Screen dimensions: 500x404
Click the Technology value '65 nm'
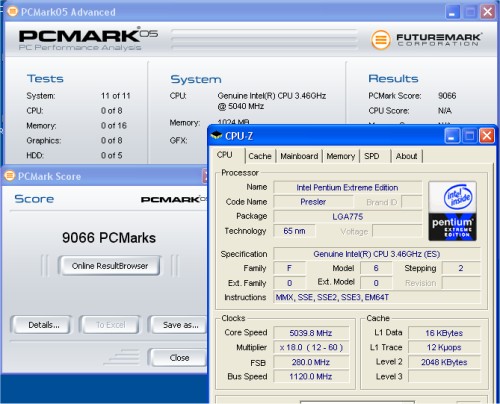pos(294,231)
